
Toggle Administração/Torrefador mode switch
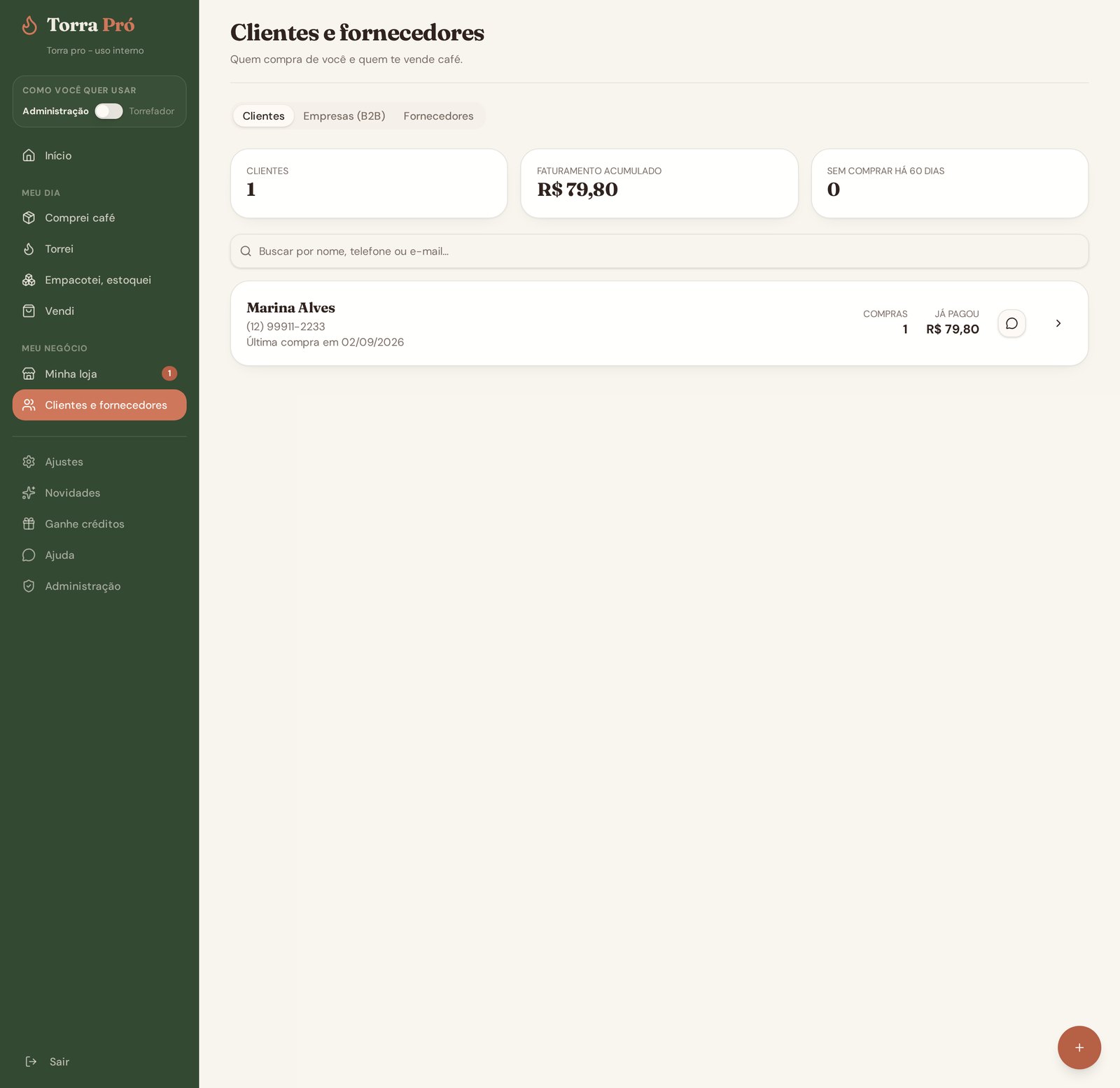[108, 111]
